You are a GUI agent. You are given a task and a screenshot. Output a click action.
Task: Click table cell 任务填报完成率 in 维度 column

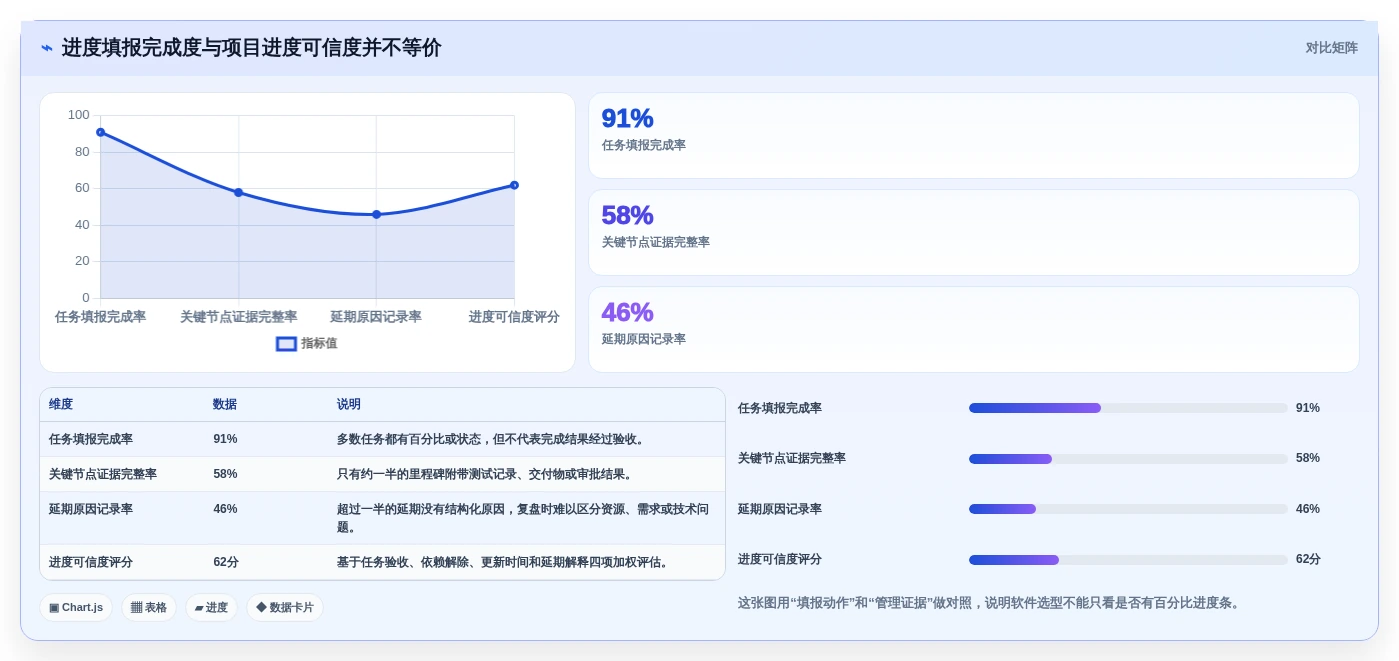(x=91, y=439)
